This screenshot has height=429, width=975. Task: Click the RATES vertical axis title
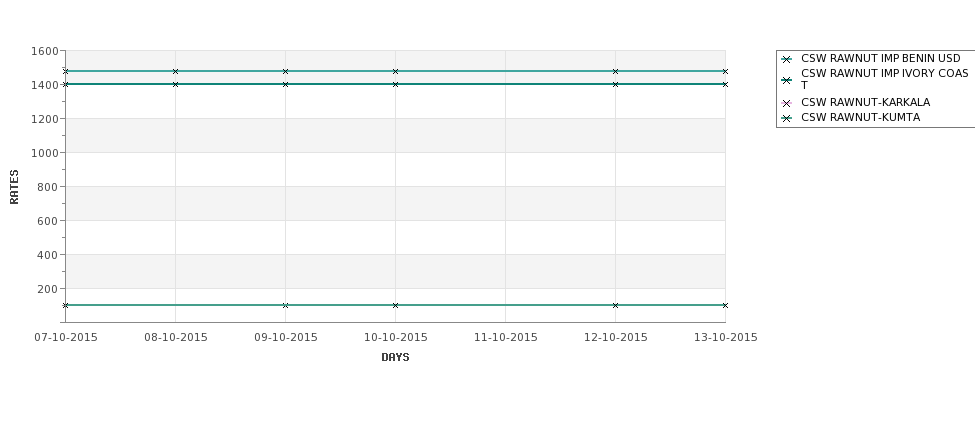[x=14, y=187]
